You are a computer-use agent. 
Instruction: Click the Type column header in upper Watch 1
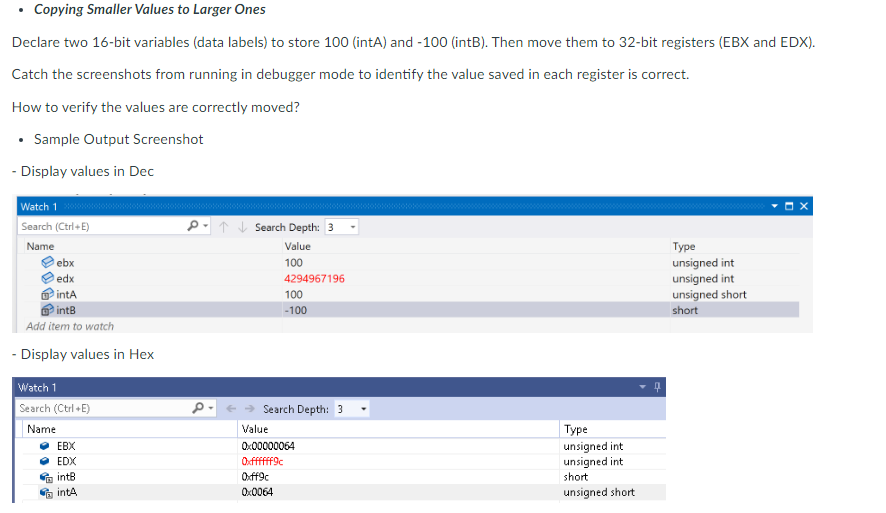pyautogui.click(x=684, y=246)
